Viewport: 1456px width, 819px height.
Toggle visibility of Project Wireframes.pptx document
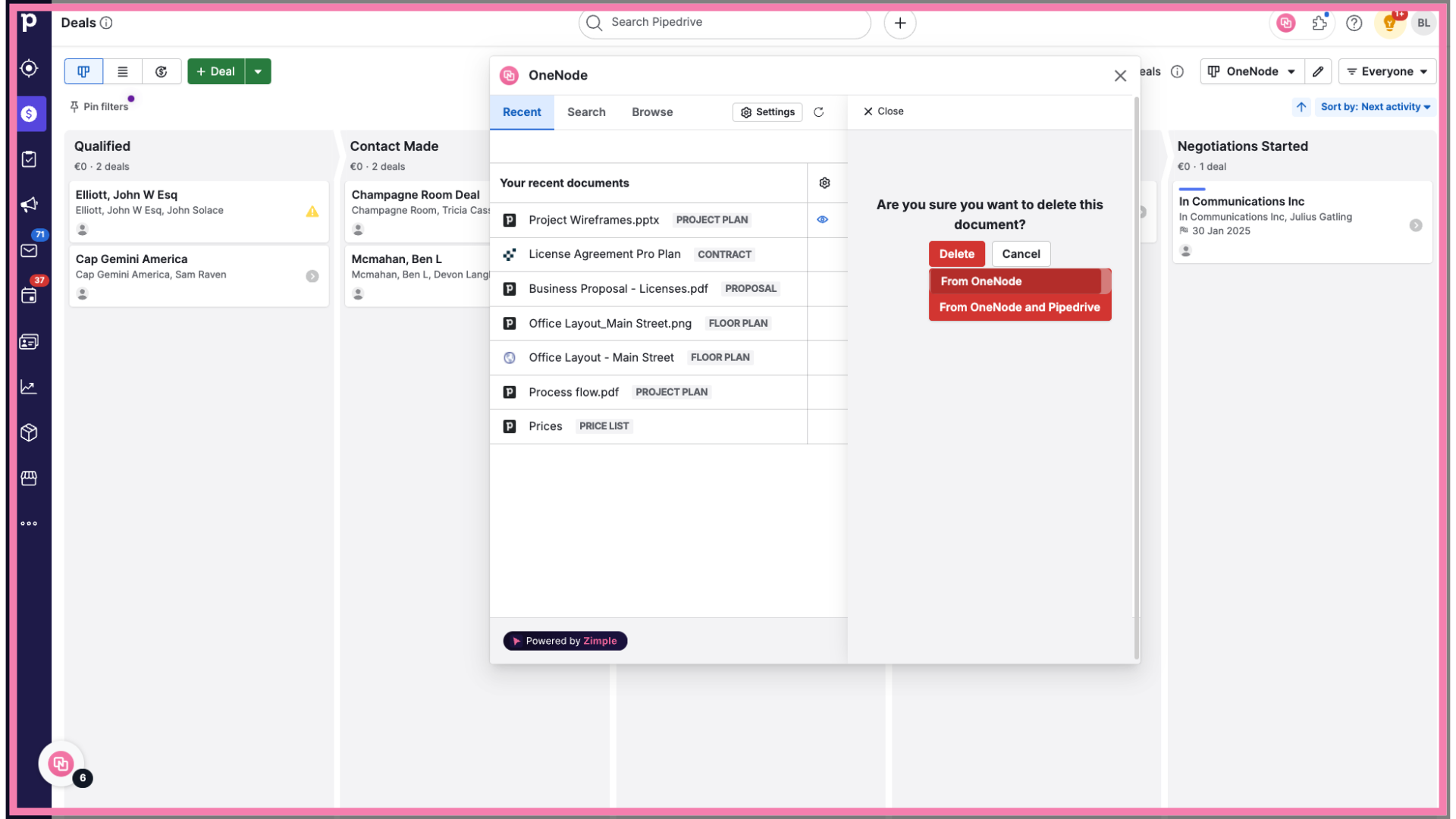(x=821, y=219)
